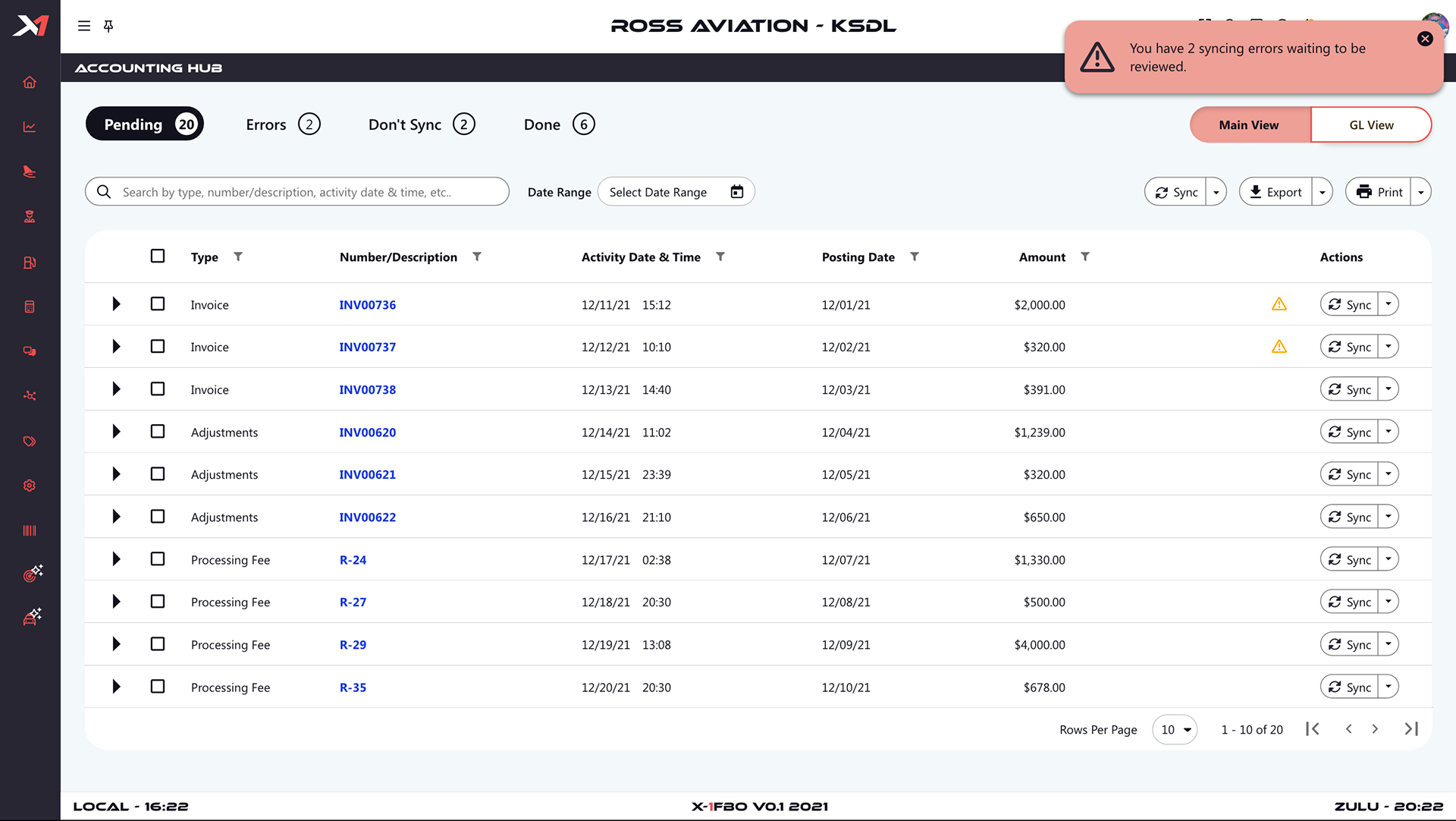This screenshot has width=1456, height=821.
Task: Open the hamburger menu icon
Action: [84, 26]
